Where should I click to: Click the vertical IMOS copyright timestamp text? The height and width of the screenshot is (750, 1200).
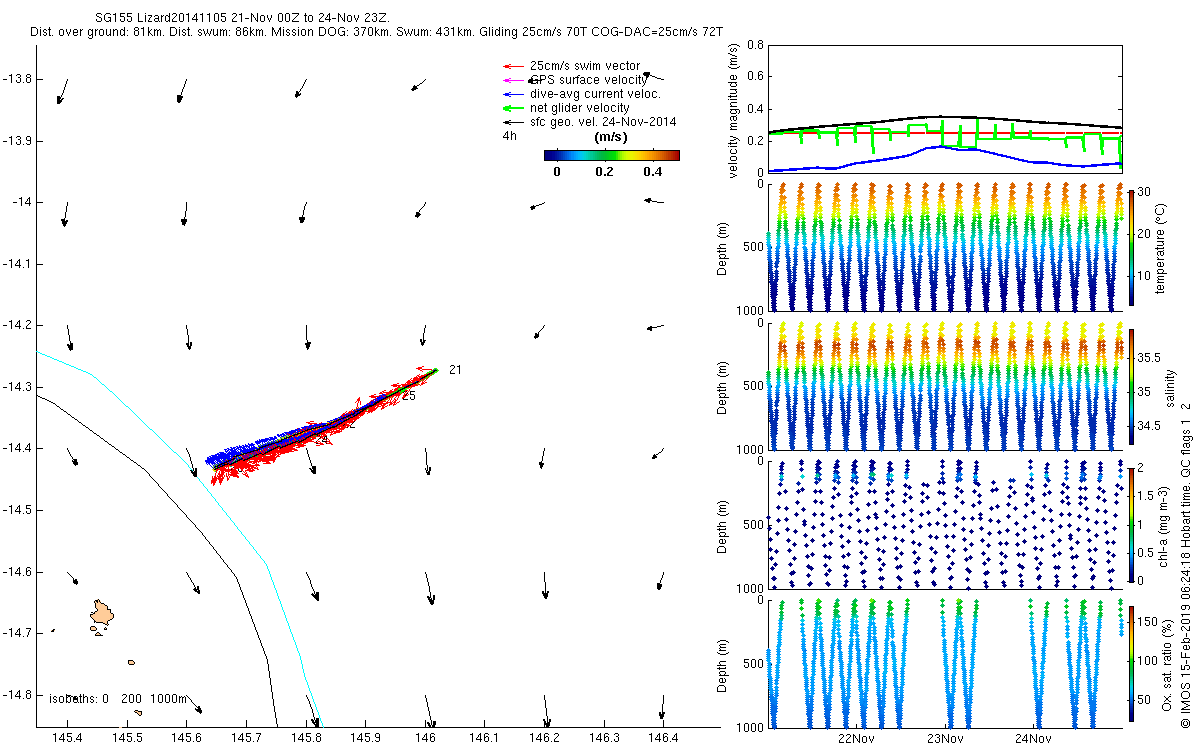pyautogui.click(x=1185, y=563)
